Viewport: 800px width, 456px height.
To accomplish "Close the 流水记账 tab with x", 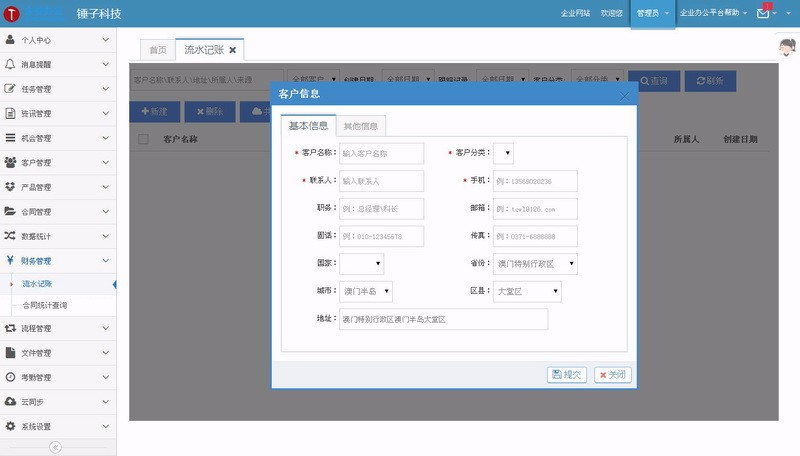I will pyautogui.click(x=233, y=50).
